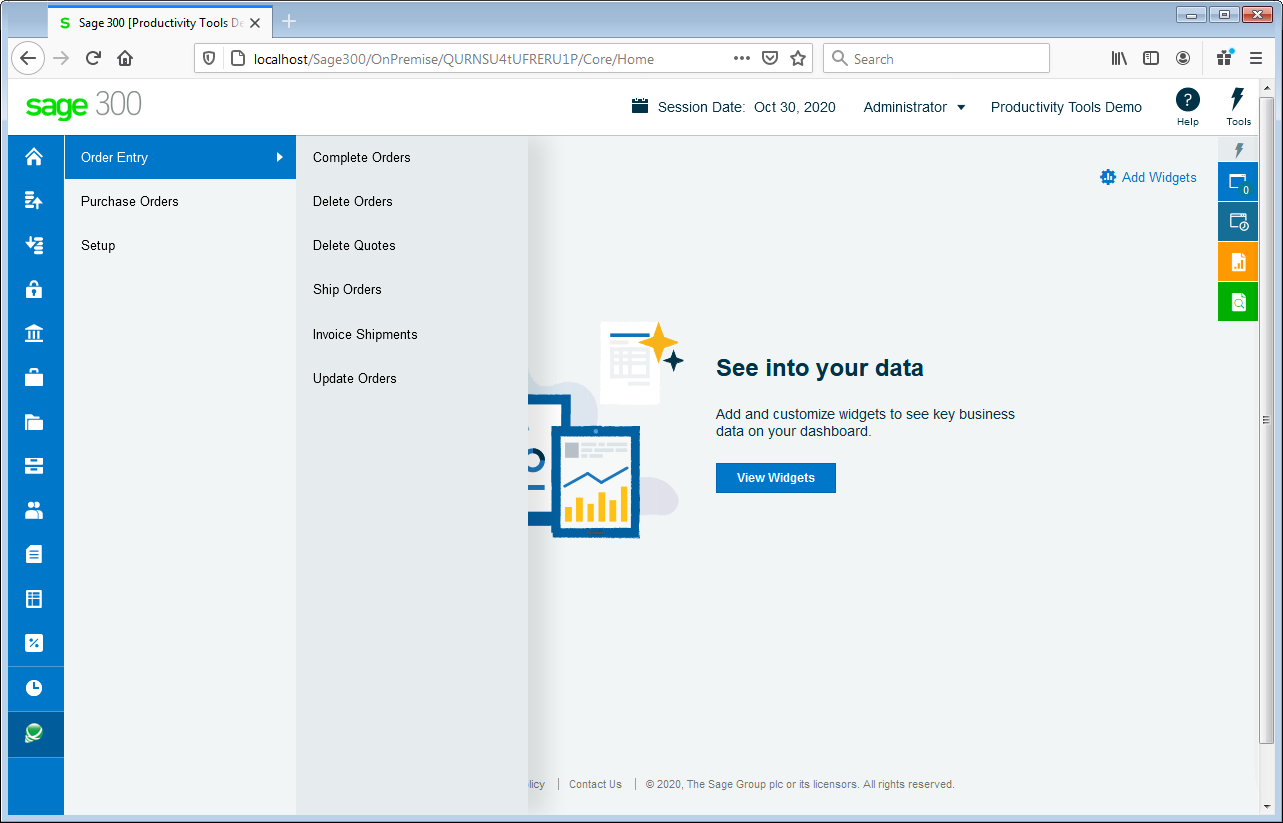Open Complete Orders from the submenu
The width and height of the screenshot is (1283, 823).
click(x=362, y=157)
